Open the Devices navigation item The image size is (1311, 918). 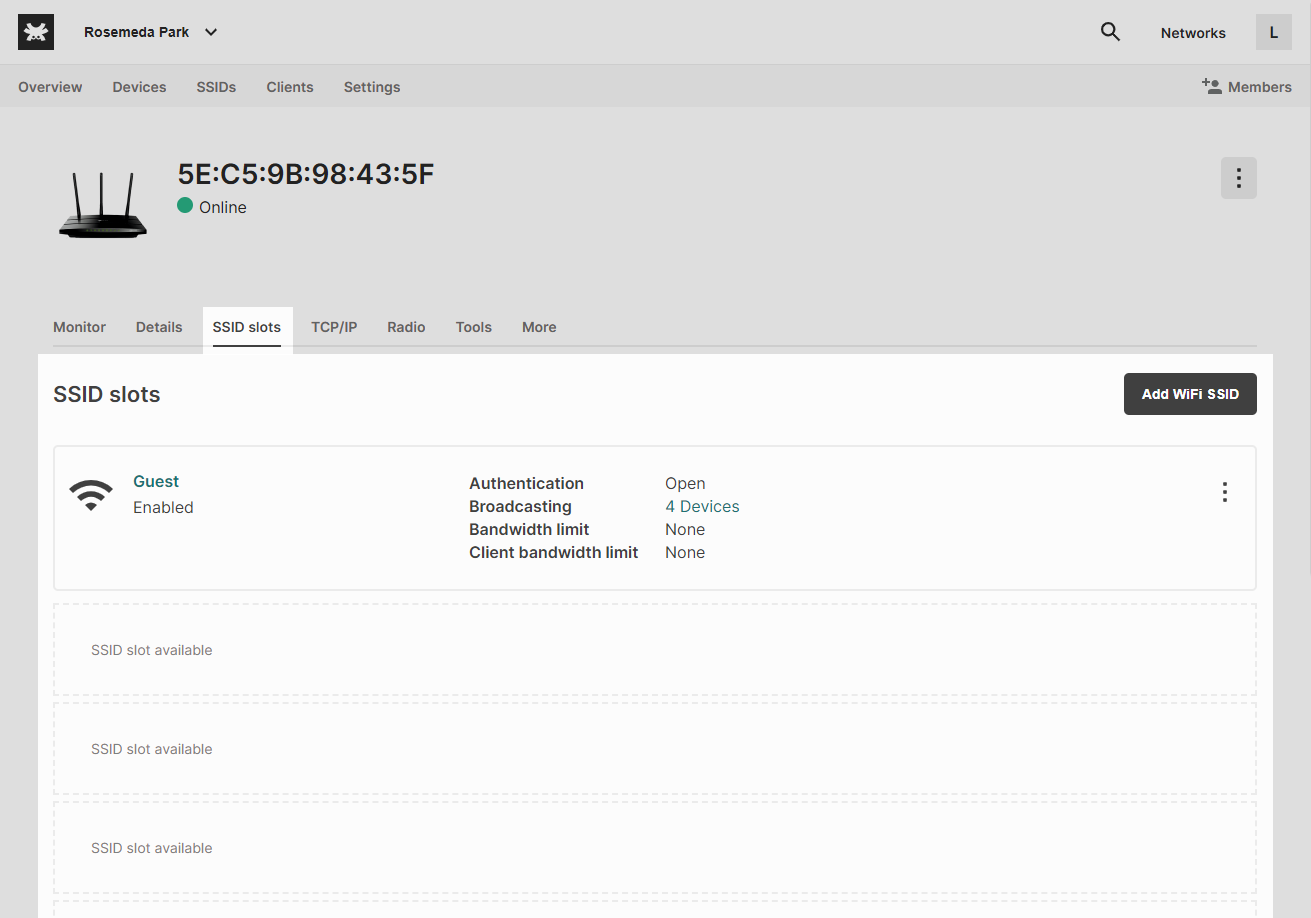pos(139,87)
